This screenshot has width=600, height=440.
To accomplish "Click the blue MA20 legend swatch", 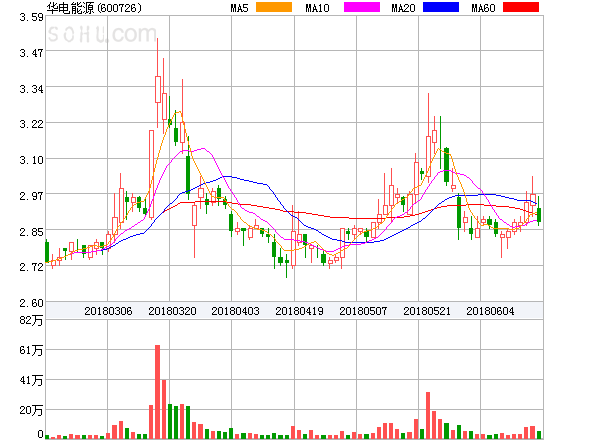I will click(441, 7).
